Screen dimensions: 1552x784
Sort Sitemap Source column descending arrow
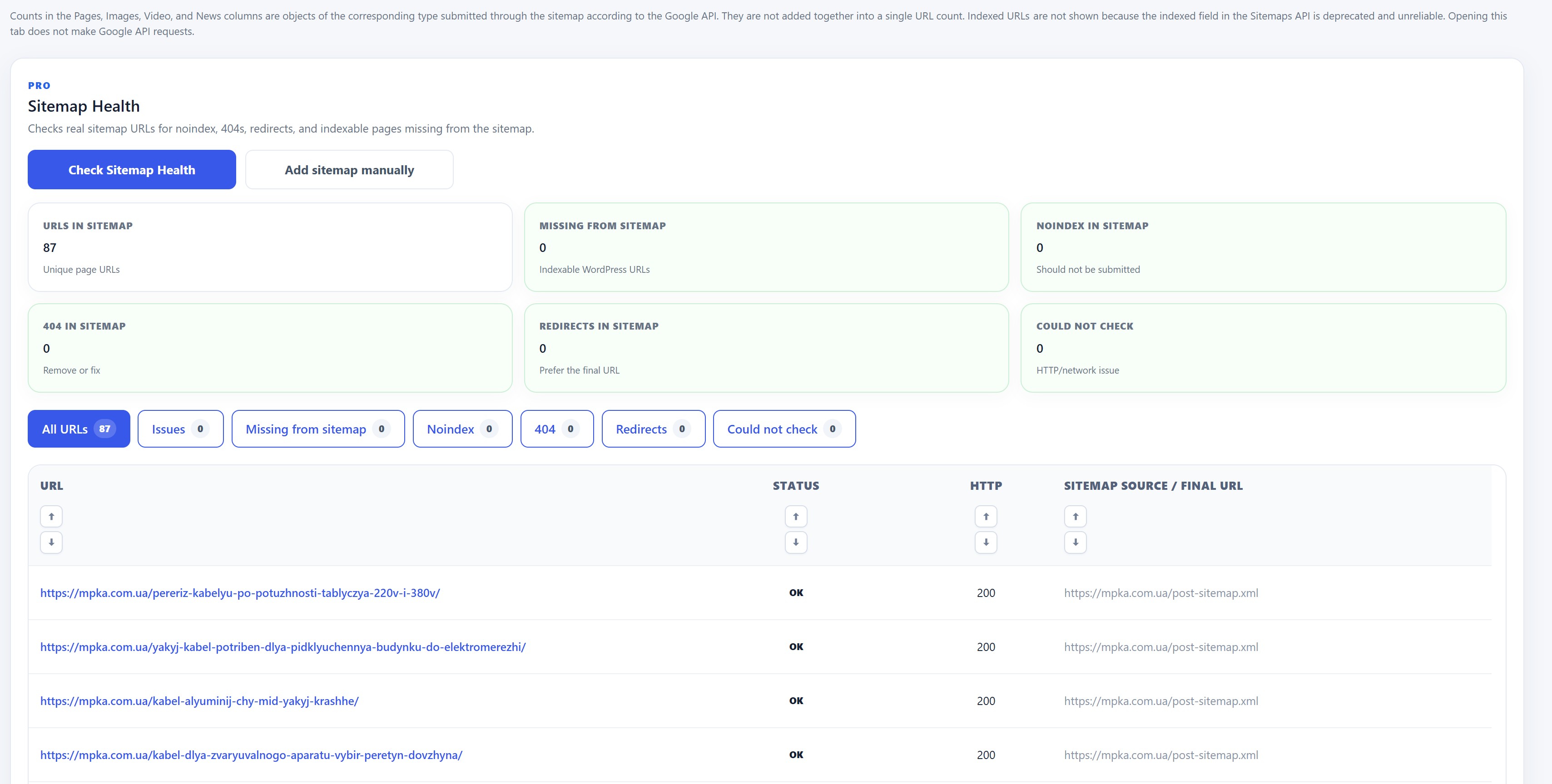pyautogui.click(x=1076, y=542)
